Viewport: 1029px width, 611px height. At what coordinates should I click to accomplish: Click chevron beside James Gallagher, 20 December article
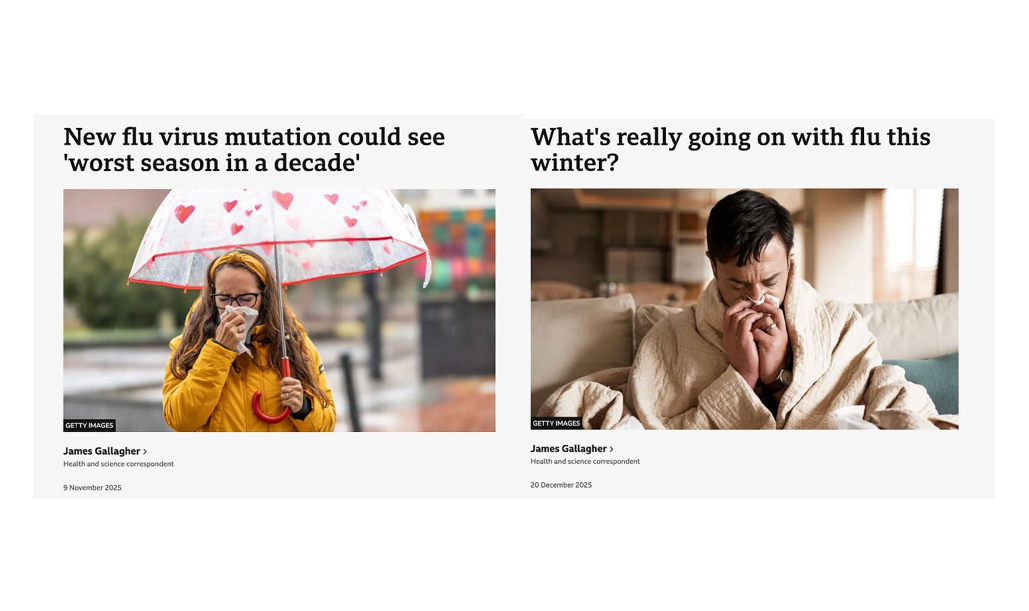[612, 449]
